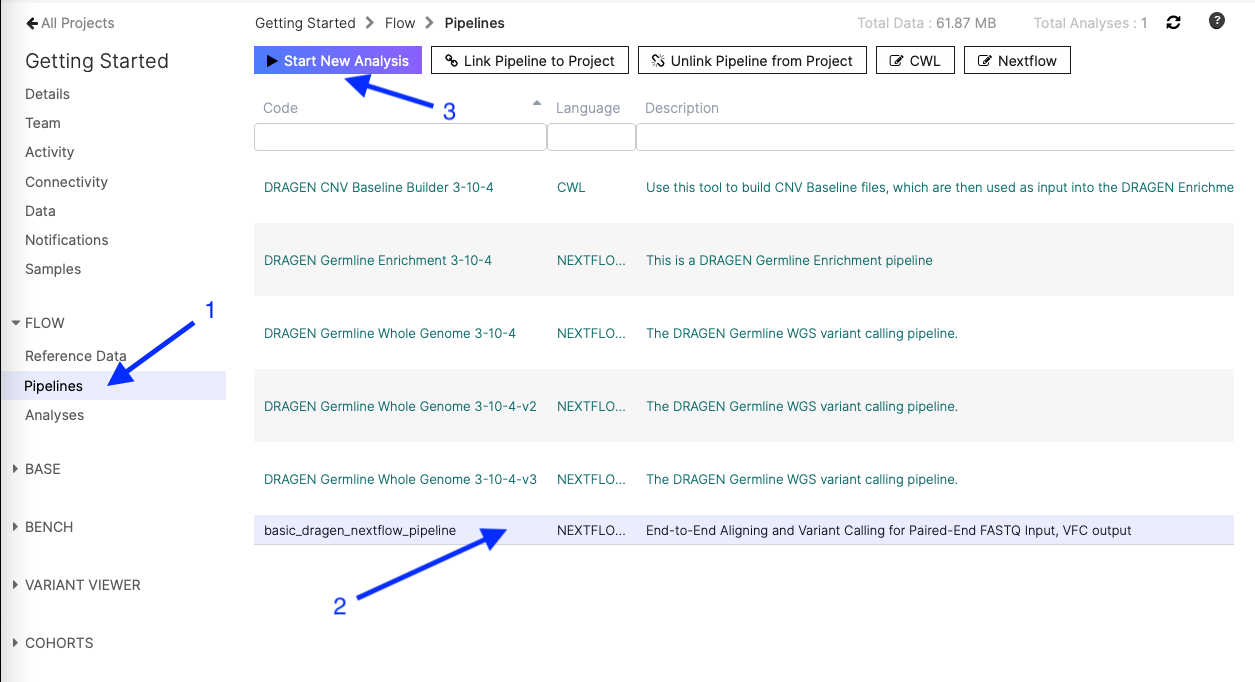Click the Code column sort arrow
1255x682 pixels.
tap(537, 103)
